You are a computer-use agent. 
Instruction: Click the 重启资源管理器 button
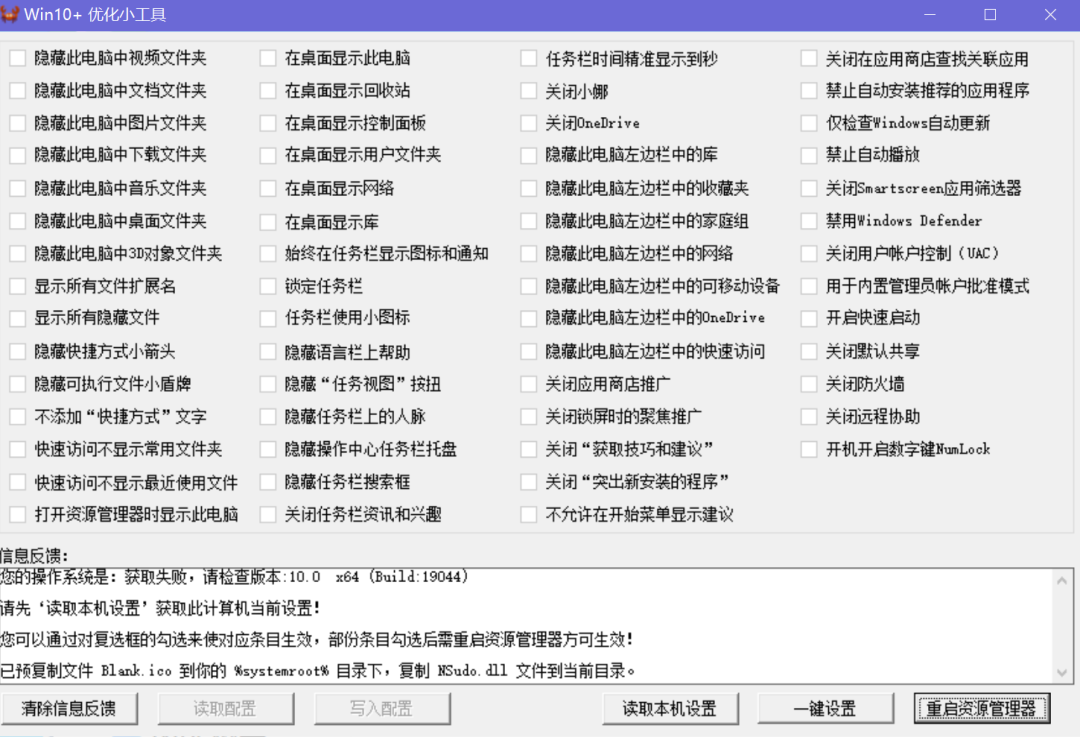(981, 709)
